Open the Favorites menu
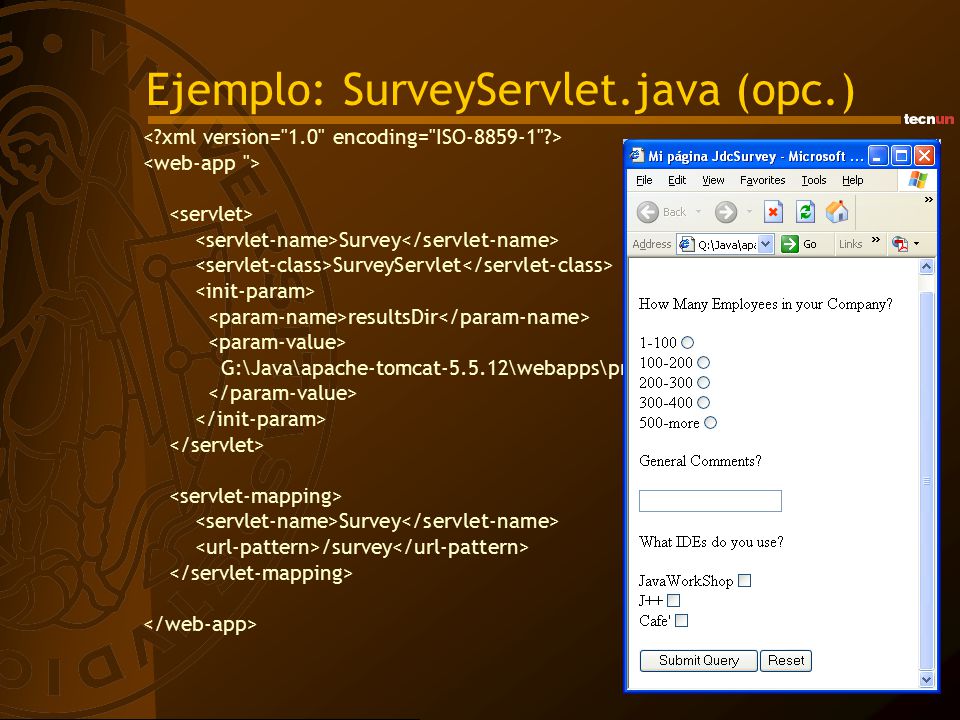 point(762,180)
